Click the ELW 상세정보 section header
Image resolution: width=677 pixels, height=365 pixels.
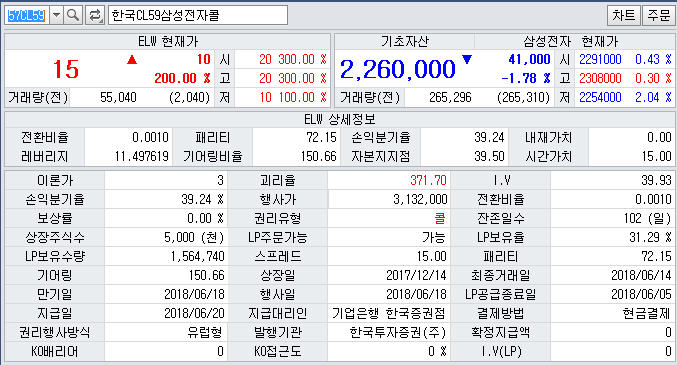click(x=340, y=119)
